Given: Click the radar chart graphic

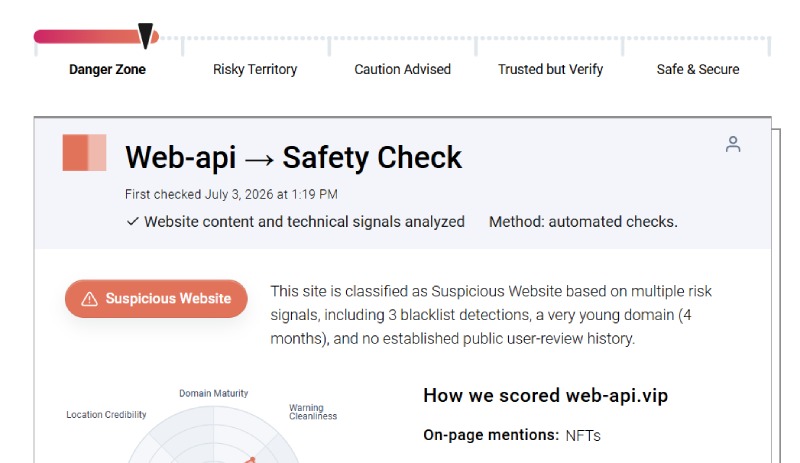Looking at the screenshot, I should 213,435.
